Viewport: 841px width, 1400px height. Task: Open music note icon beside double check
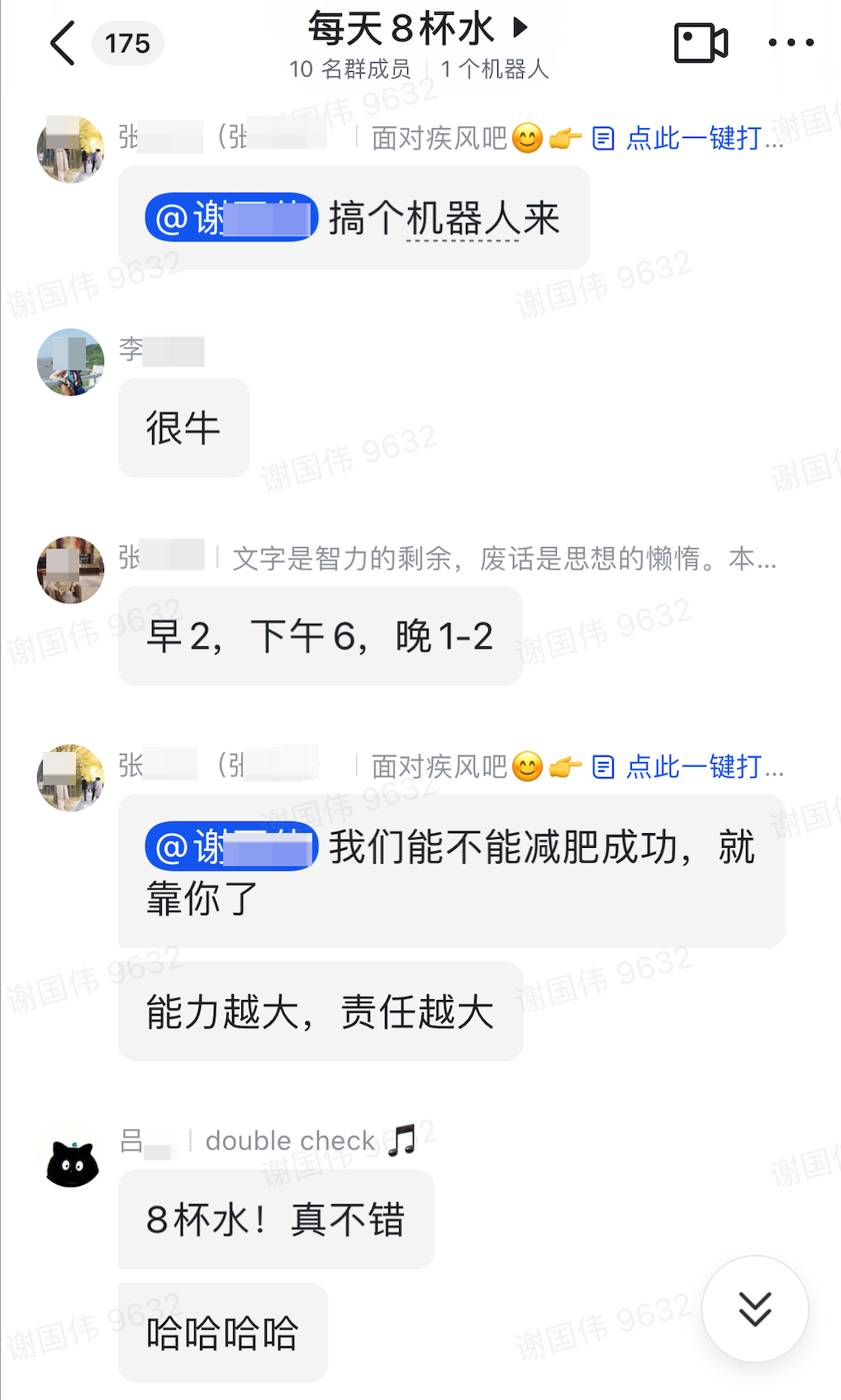401,1140
